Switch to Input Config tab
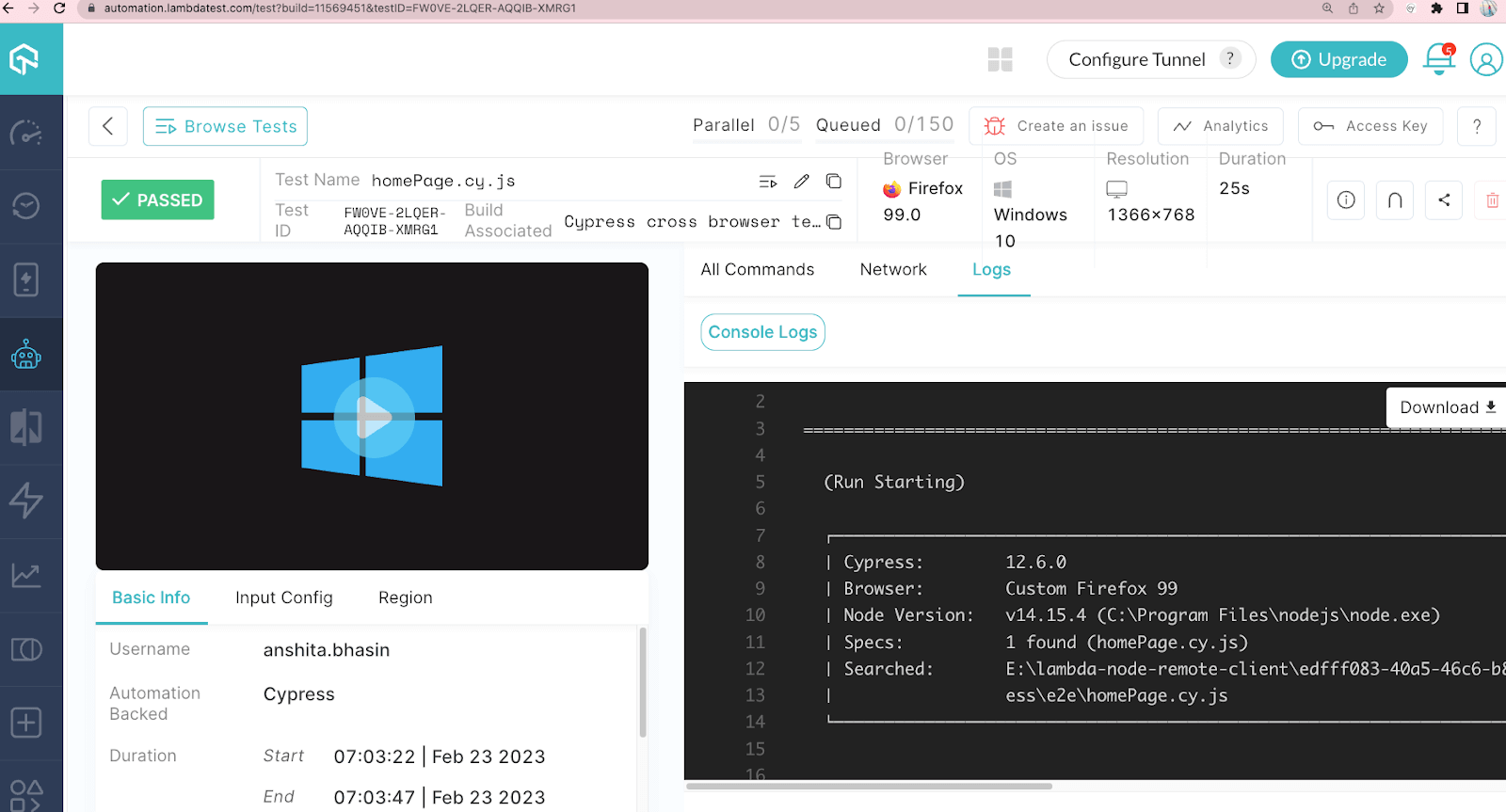The image size is (1506, 812). pos(284,597)
